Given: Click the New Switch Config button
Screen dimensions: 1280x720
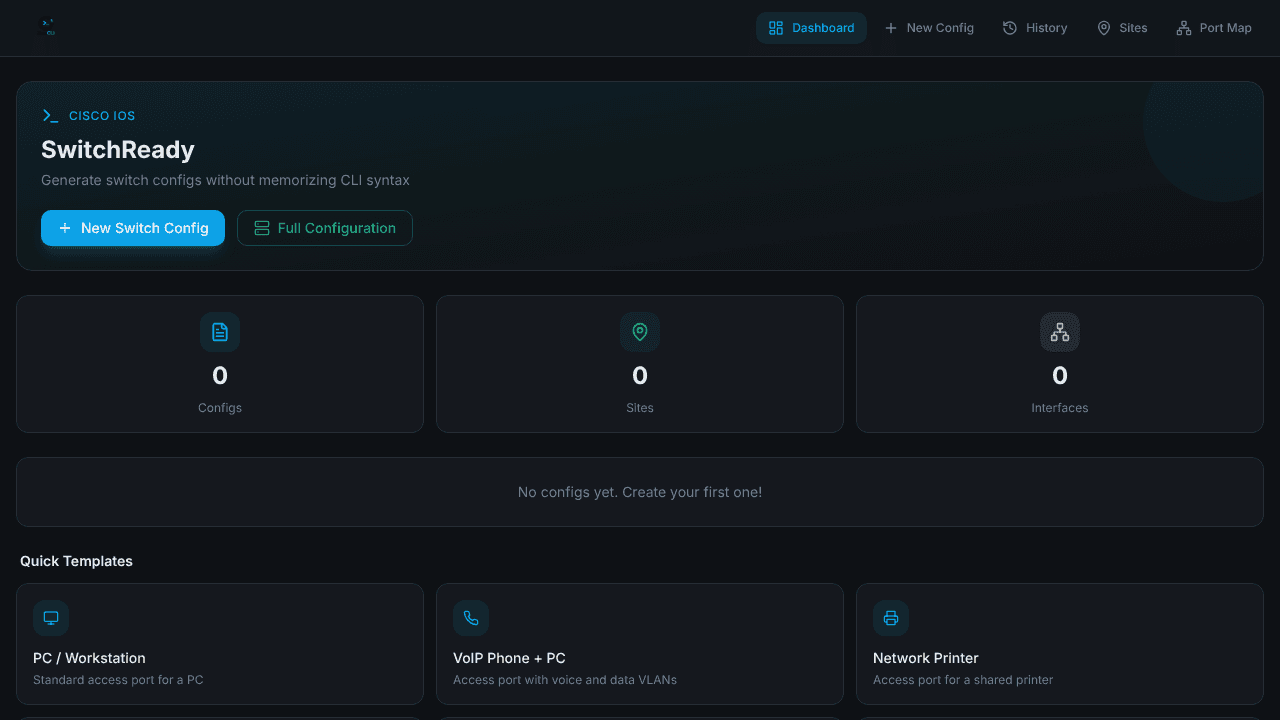Looking at the screenshot, I should (x=133, y=228).
